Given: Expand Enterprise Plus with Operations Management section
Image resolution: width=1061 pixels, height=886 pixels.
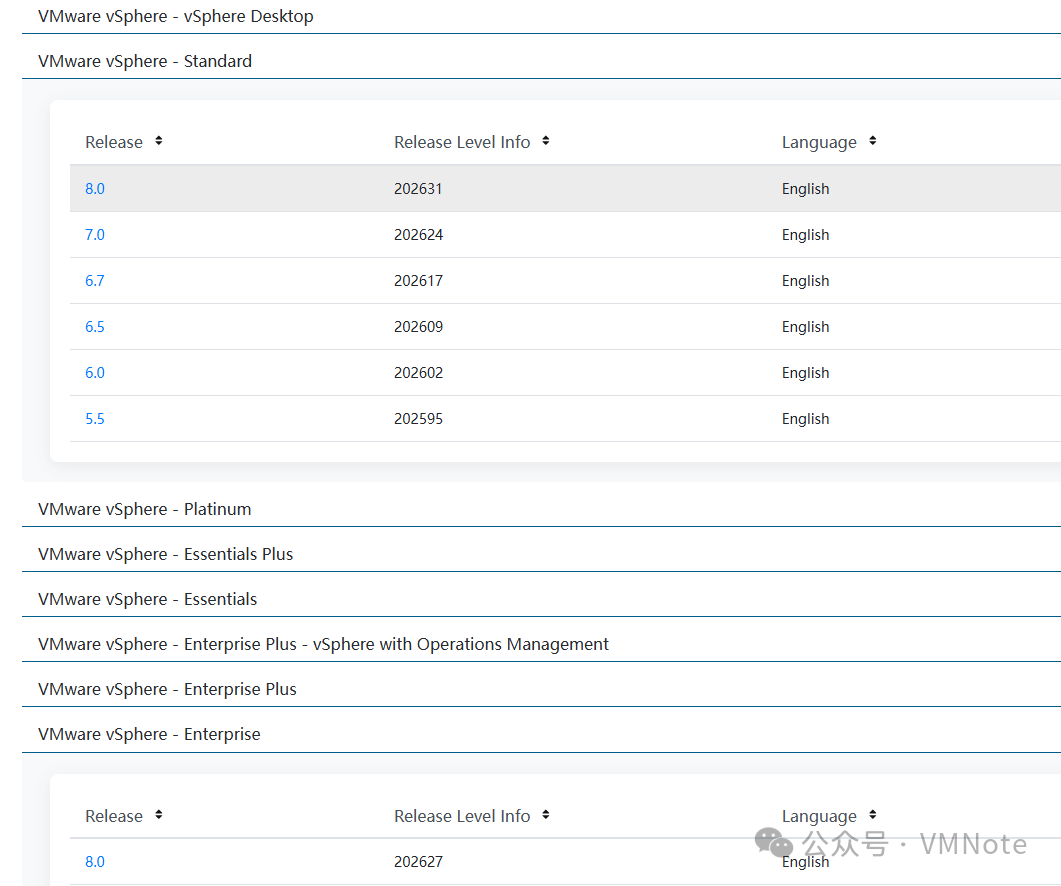Looking at the screenshot, I should click(323, 644).
